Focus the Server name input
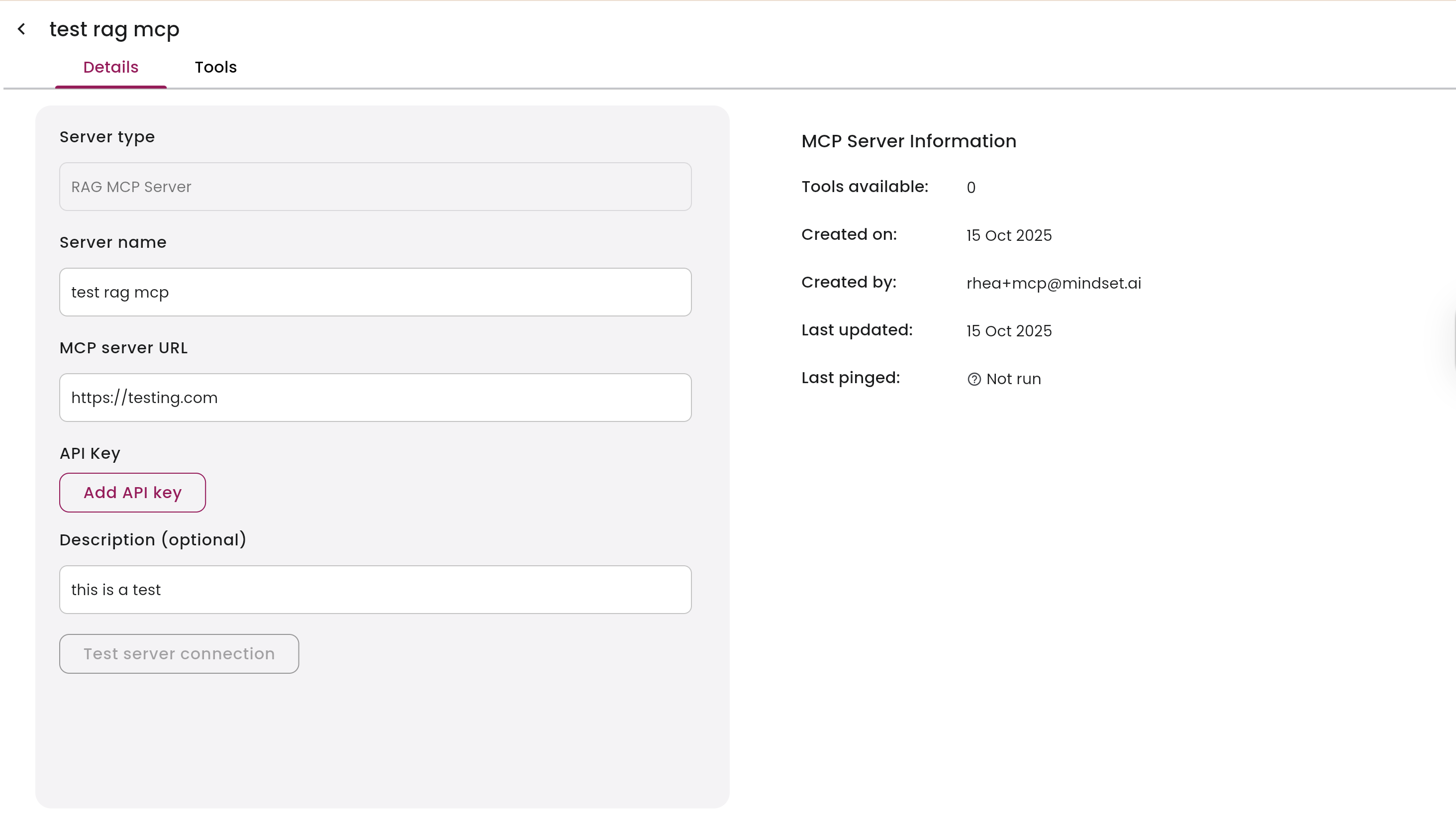The height and width of the screenshot is (827, 1456). tap(375, 292)
